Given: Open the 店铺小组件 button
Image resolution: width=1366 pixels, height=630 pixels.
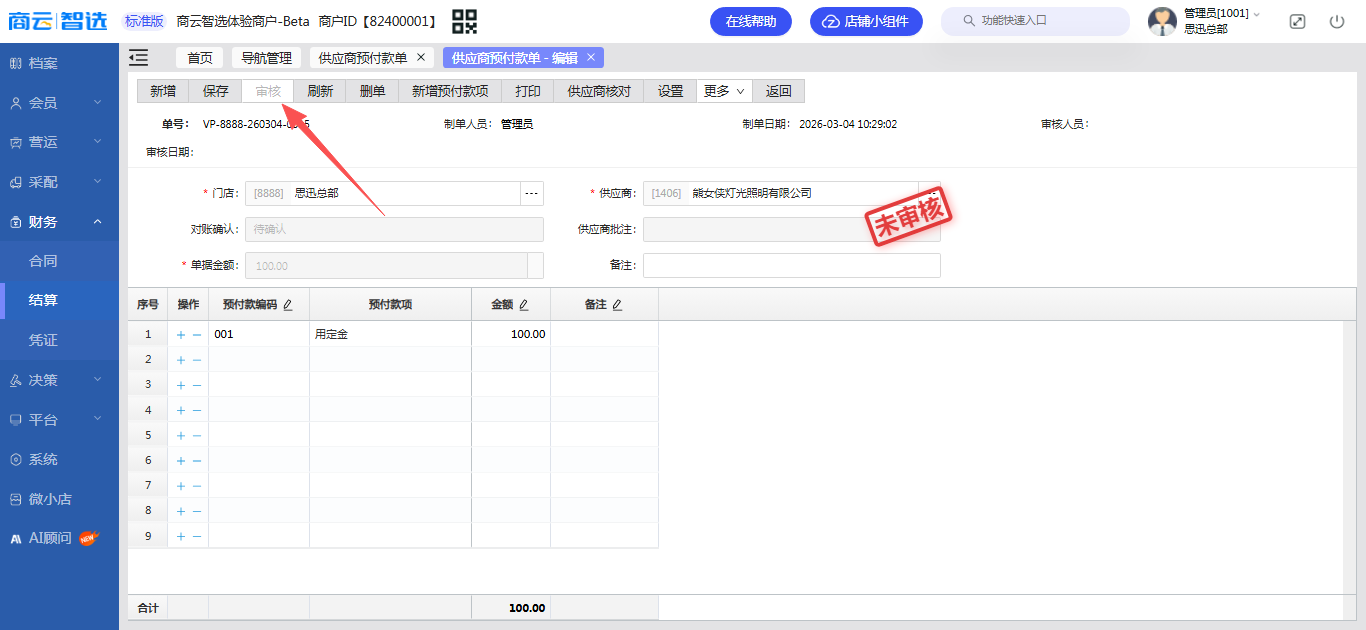Looking at the screenshot, I should pos(866,21).
